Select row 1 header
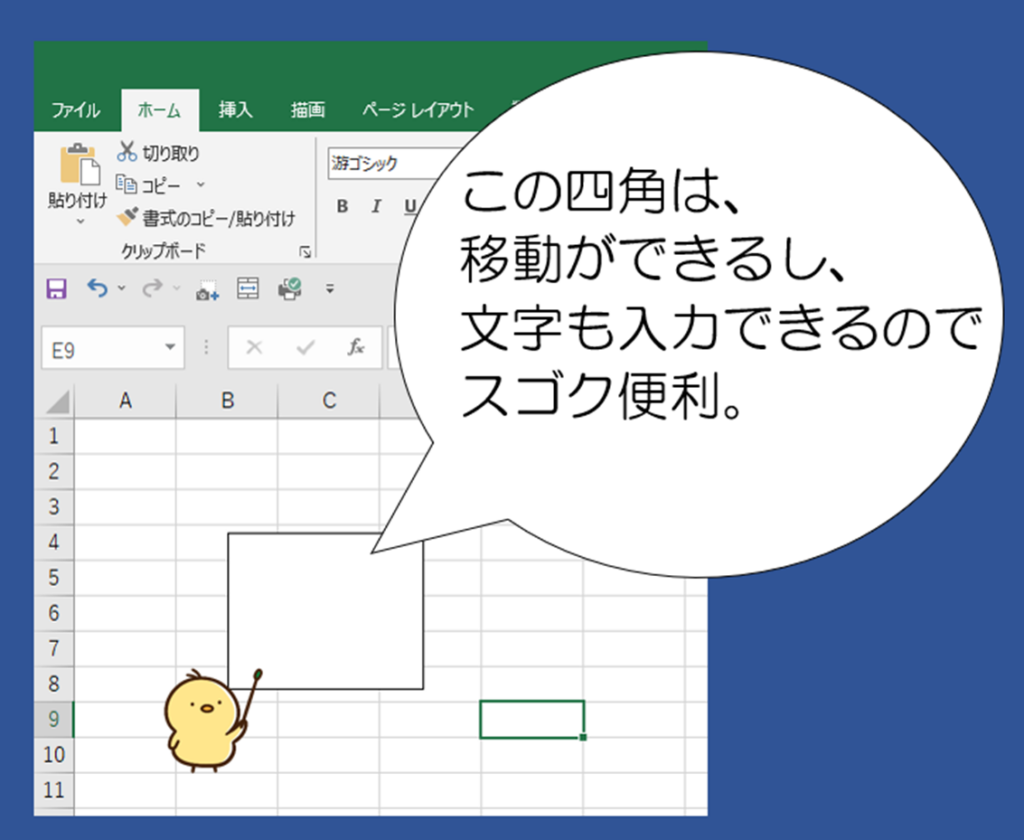The image size is (1024, 840). 54,436
